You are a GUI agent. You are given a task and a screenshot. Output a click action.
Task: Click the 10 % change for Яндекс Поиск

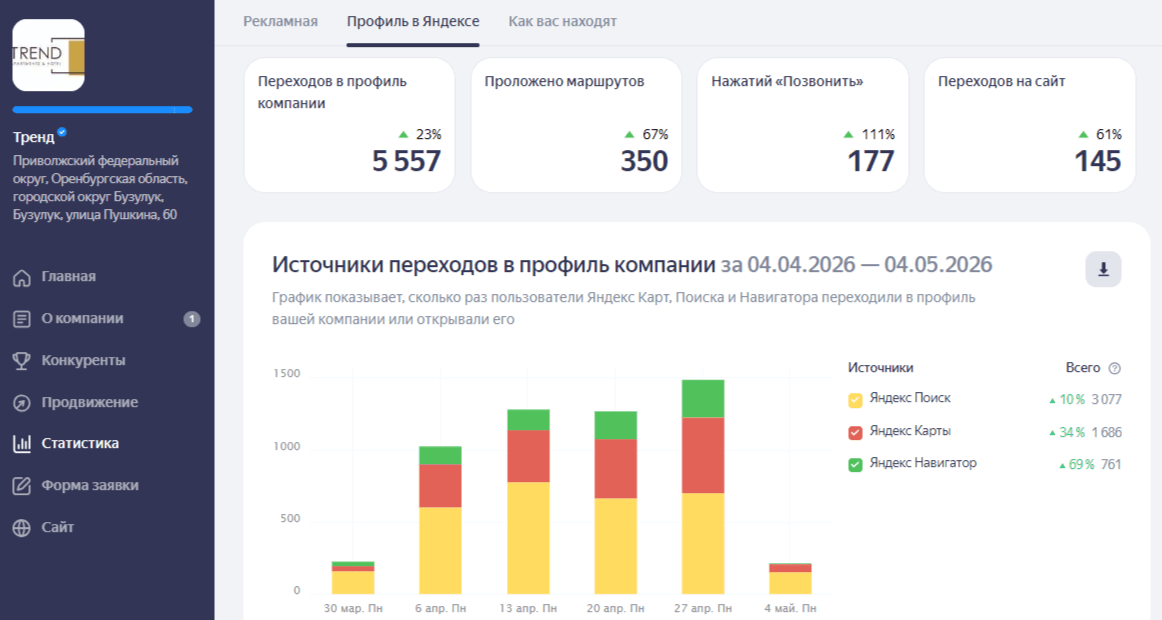[1067, 399]
